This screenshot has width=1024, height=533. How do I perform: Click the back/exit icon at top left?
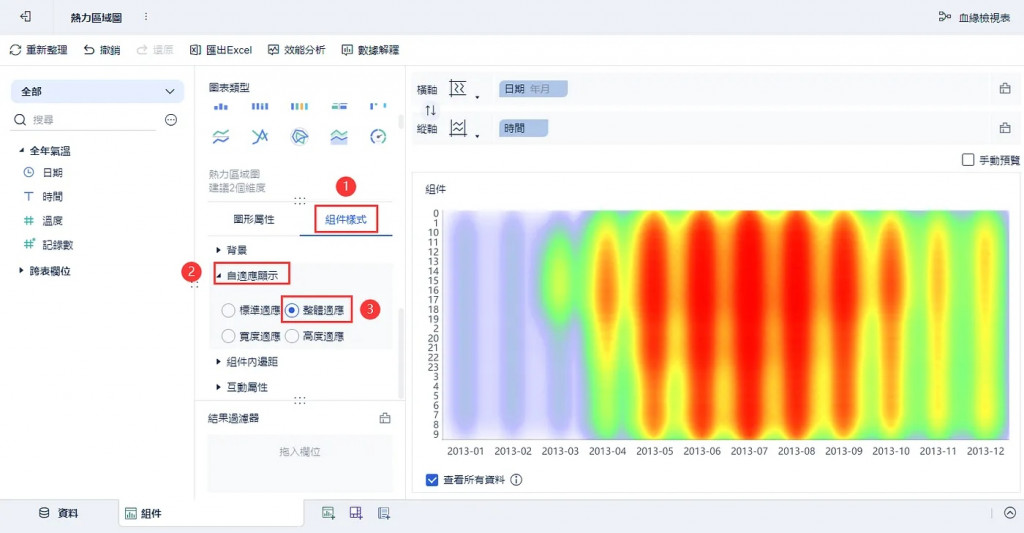[x=25, y=16]
